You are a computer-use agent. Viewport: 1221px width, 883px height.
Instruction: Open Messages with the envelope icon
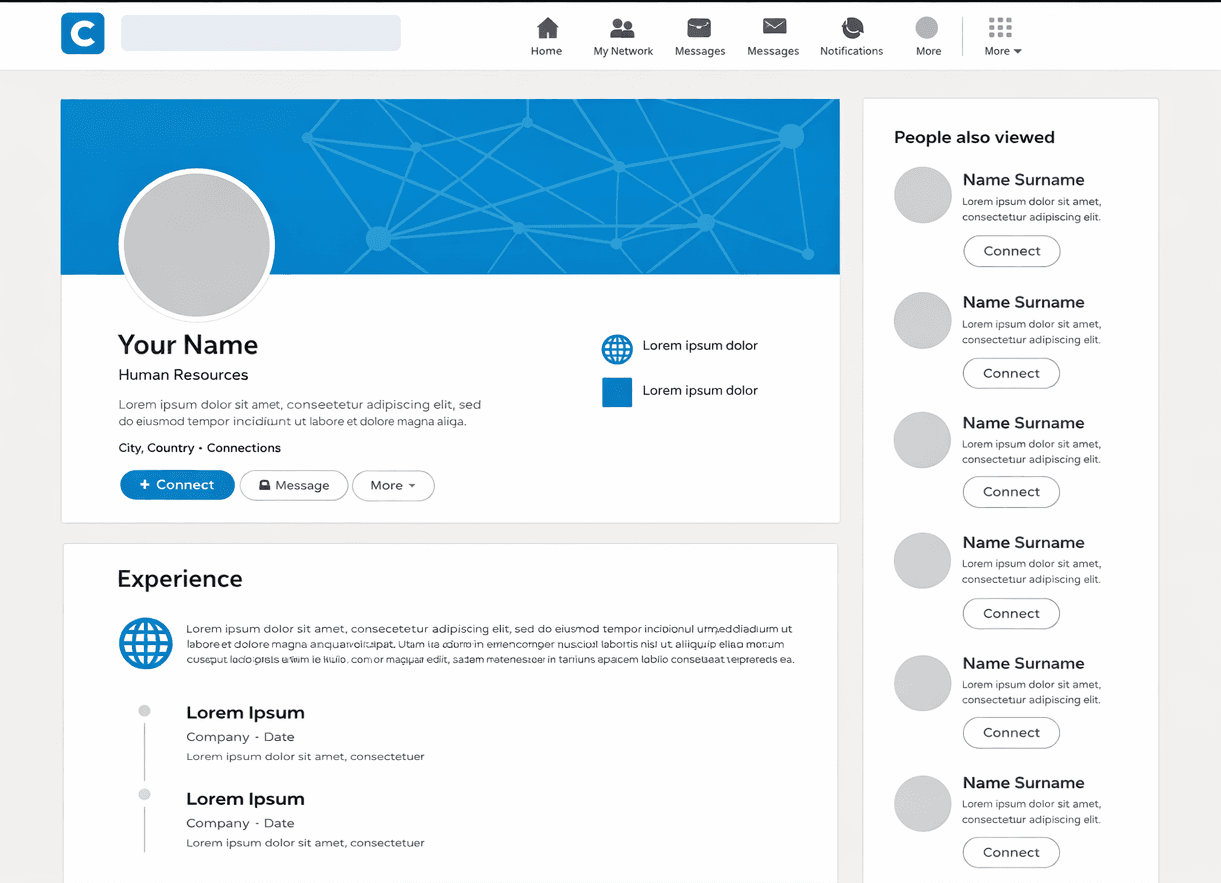(773, 27)
